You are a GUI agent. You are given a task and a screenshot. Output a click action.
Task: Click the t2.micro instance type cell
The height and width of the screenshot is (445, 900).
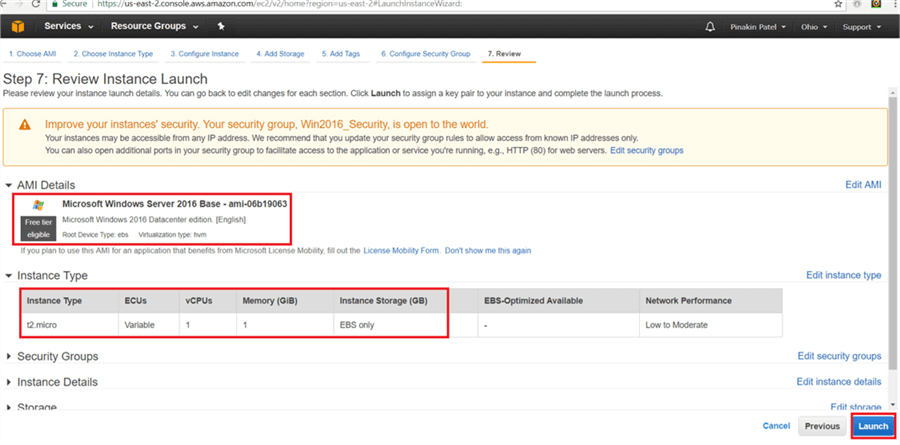point(69,325)
